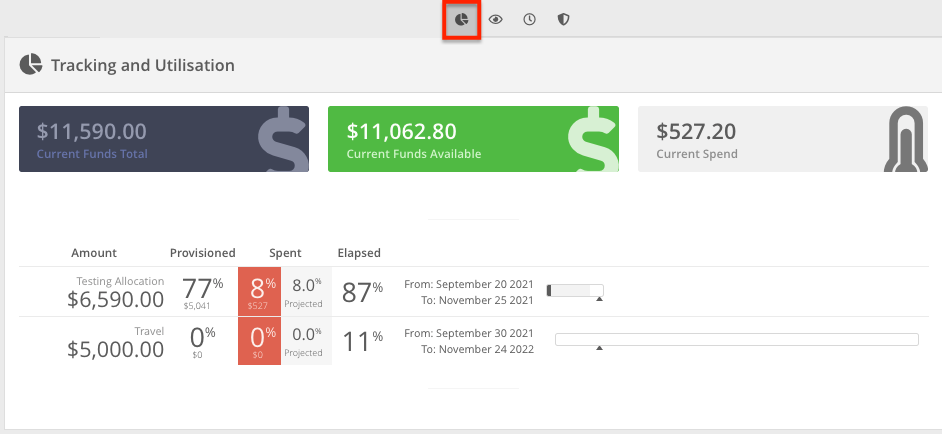Click the $11,590.00 total value
This screenshot has height=434, width=942.
click(91, 131)
